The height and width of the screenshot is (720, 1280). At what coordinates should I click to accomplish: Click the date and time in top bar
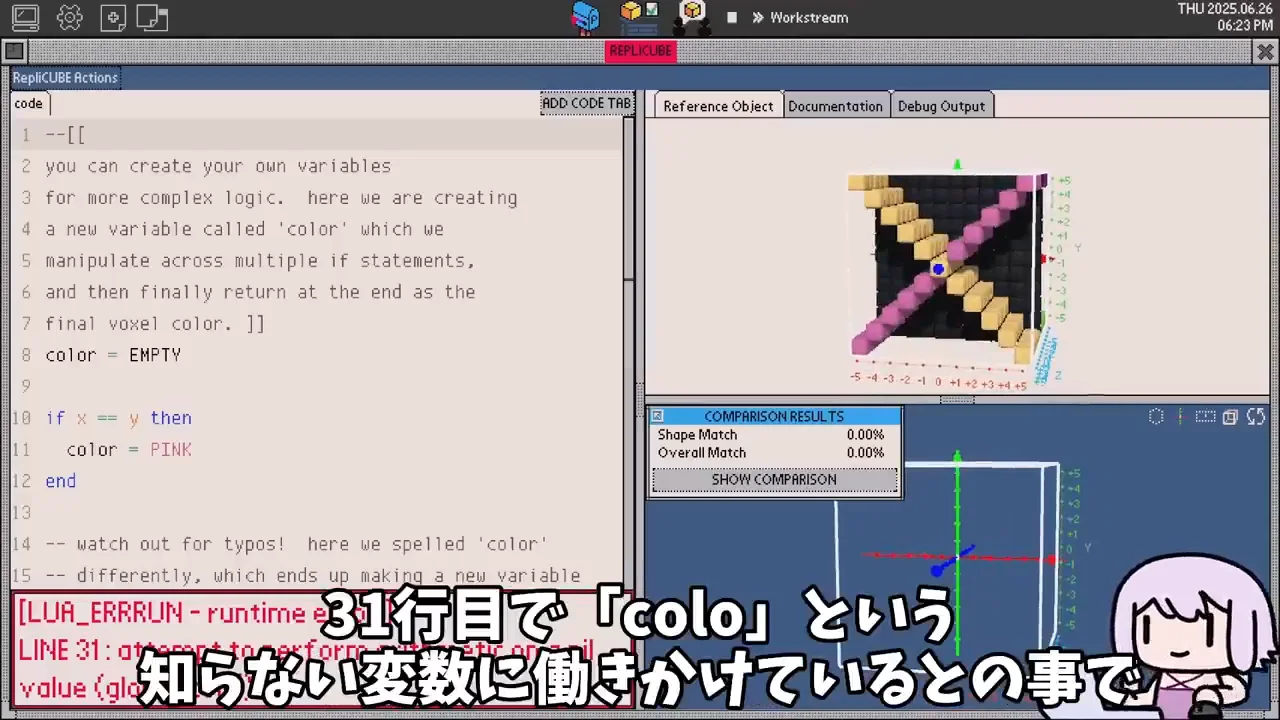tap(1224, 17)
